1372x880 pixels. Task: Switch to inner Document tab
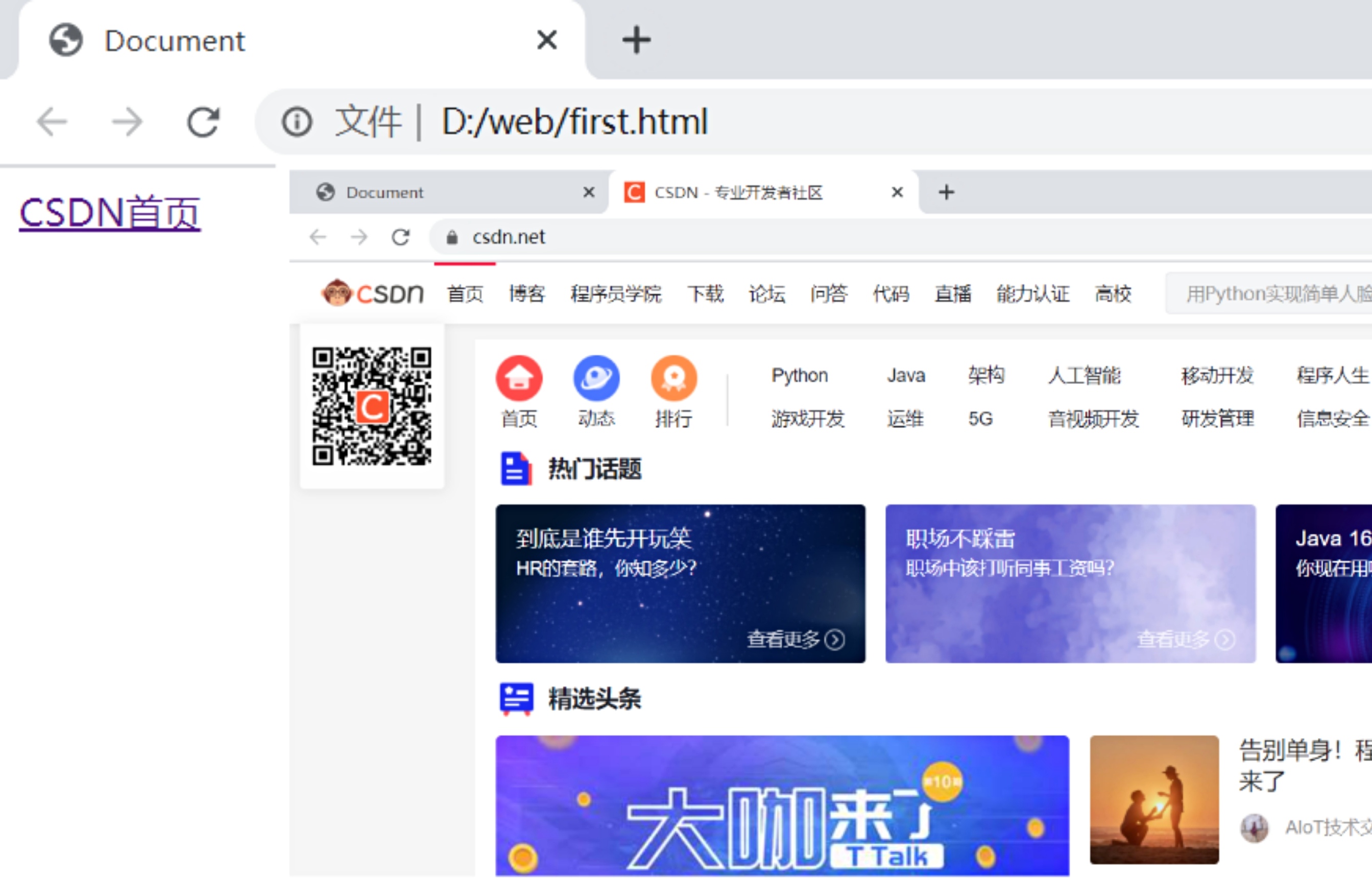tap(449, 192)
